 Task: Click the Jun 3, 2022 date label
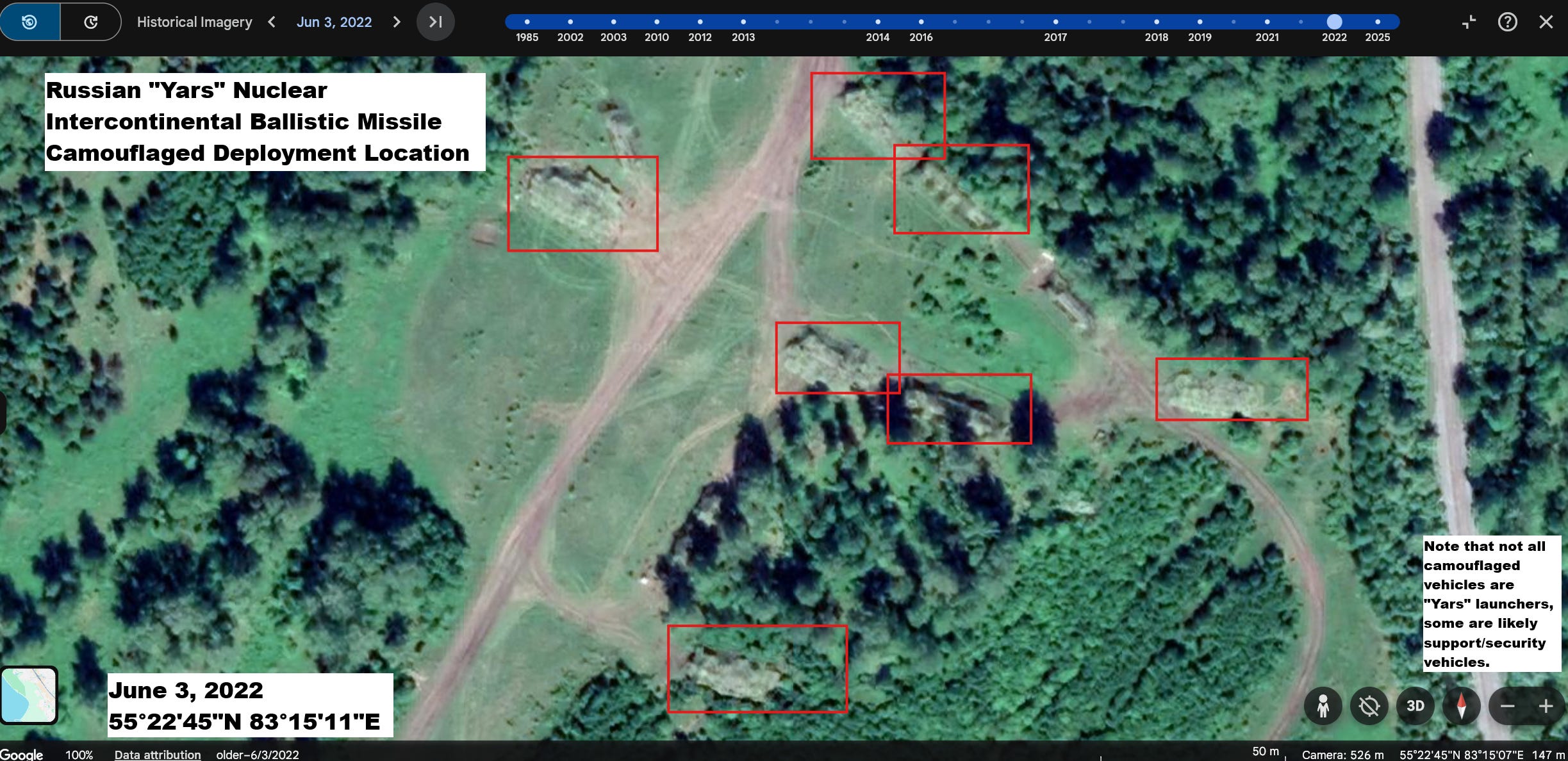coord(334,22)
